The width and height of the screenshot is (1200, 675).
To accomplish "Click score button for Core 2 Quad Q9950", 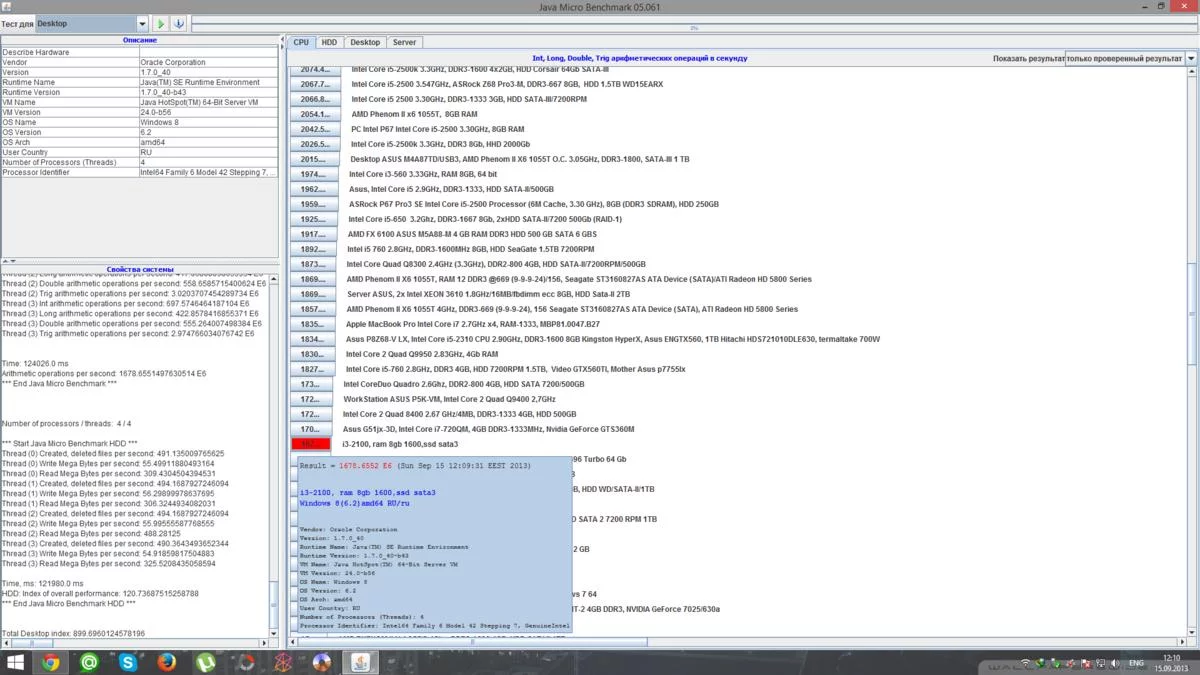I will point(312,354).
